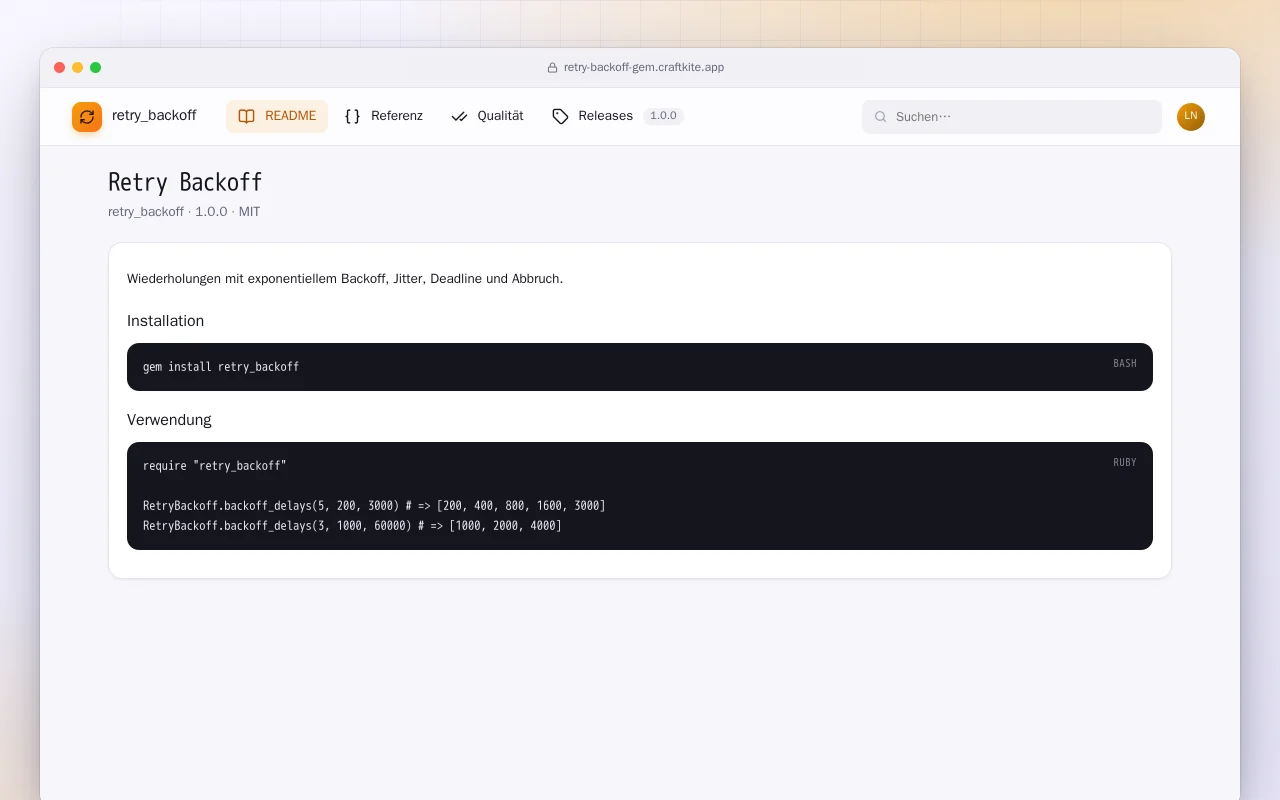Click the Retry Backoff page heading
1280x800 pixels.
pos(185,182)
